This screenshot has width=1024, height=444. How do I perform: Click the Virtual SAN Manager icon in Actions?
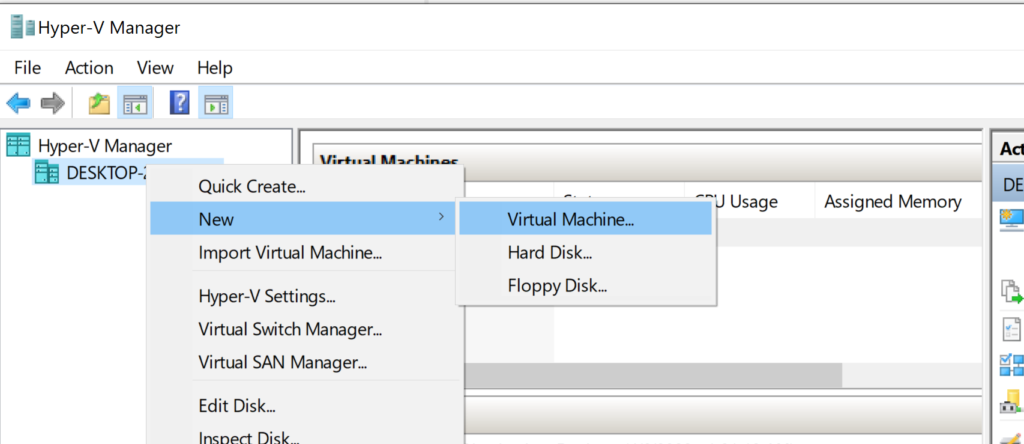pos(1012,402)
